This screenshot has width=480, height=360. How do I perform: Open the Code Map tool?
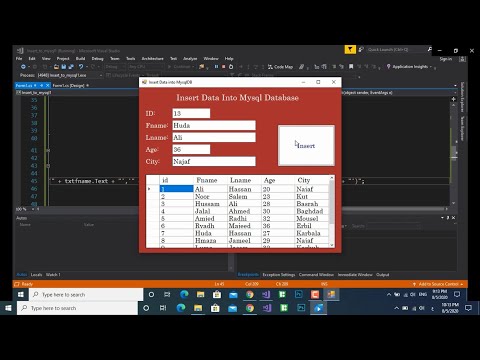(280, 67)
